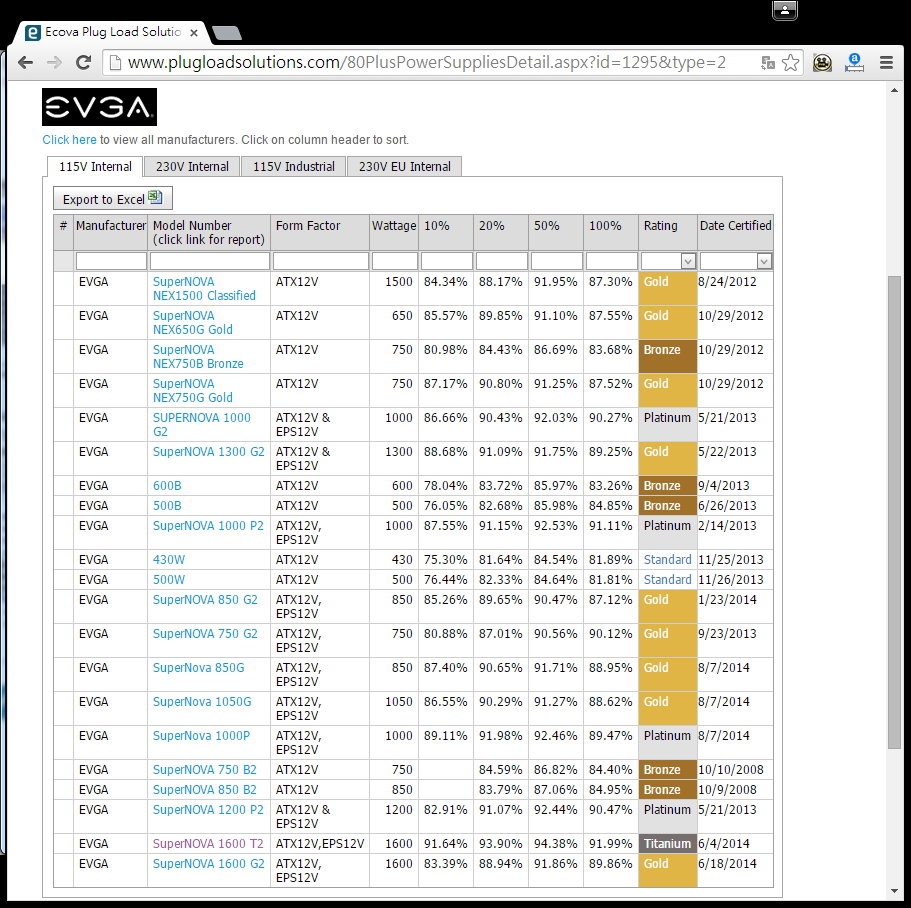Click the scrollbar down arrow
This screenshot has width=911, height=908.
pos(894,891)
